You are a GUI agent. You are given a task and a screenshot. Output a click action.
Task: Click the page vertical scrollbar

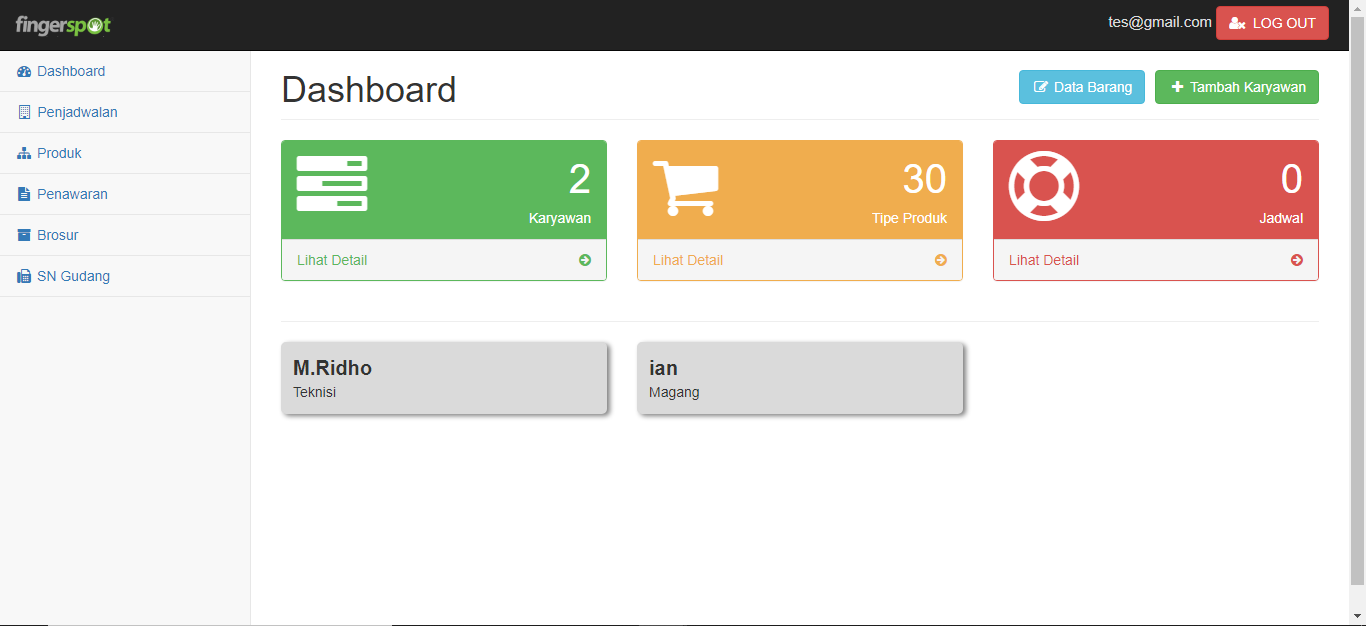pos(1357,300)
